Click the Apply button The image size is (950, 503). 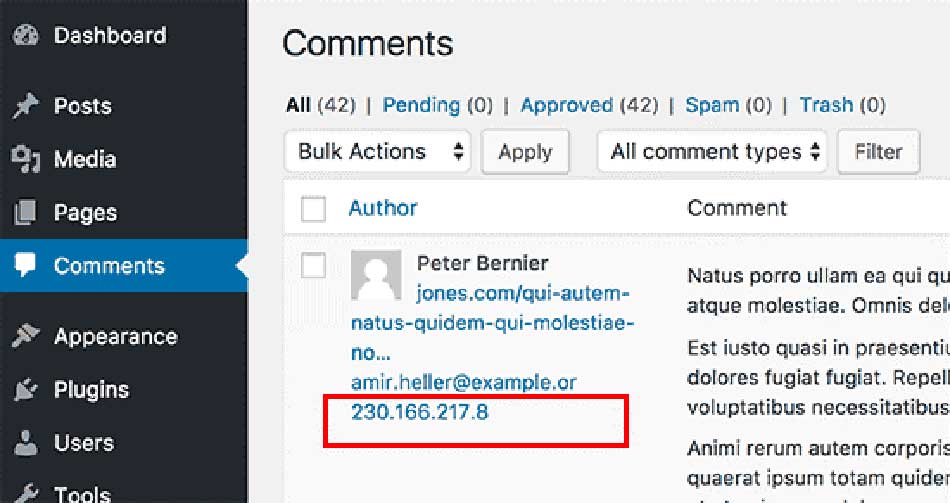click(x=525, y=152)
